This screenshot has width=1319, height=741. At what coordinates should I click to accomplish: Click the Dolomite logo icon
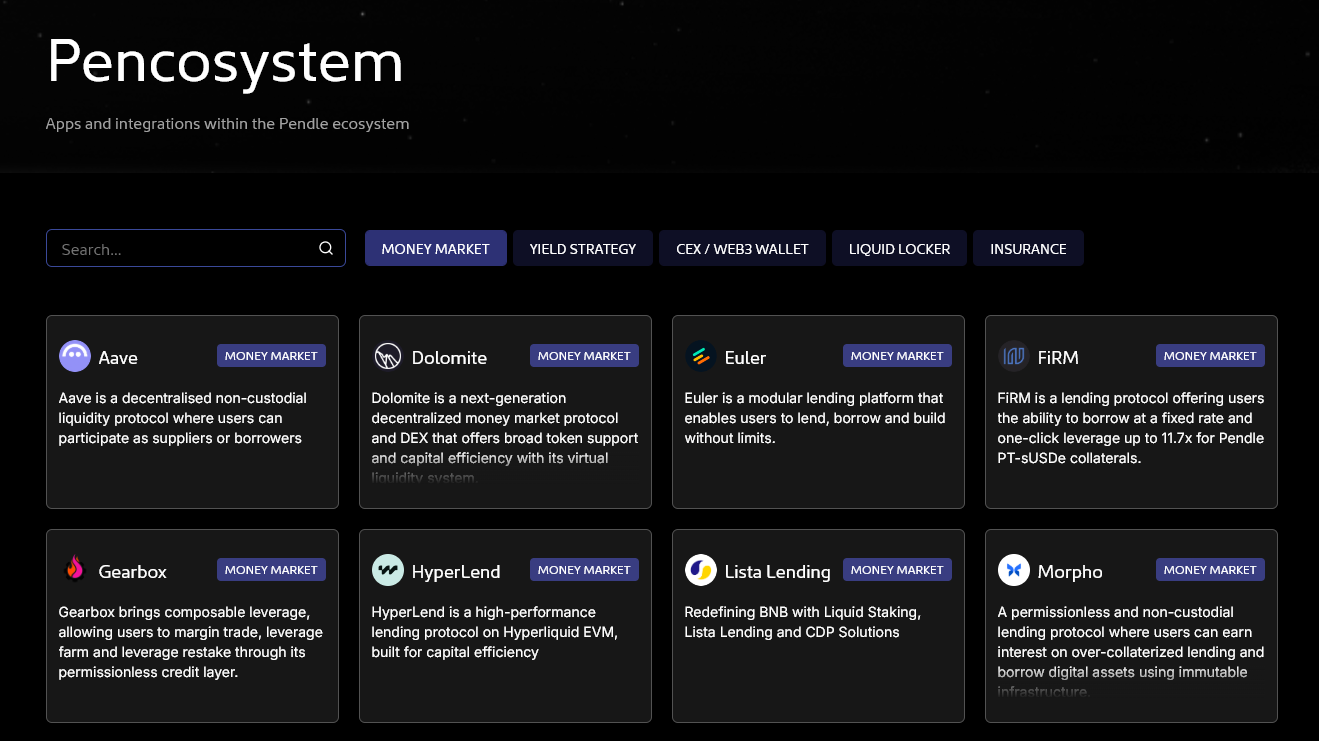tap(388, 356)
